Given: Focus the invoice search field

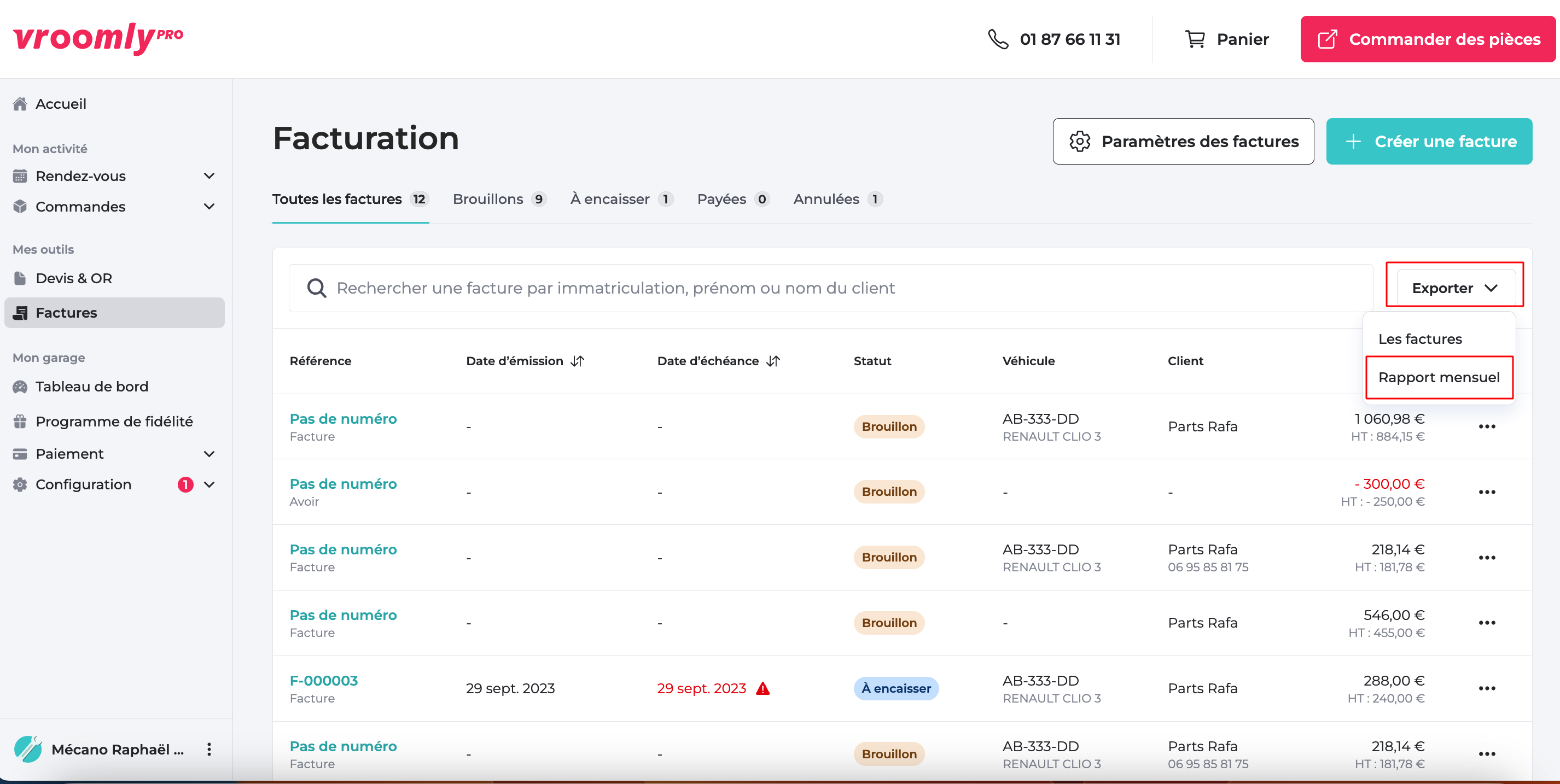Looking at the screenshot, I should point(830,288).
